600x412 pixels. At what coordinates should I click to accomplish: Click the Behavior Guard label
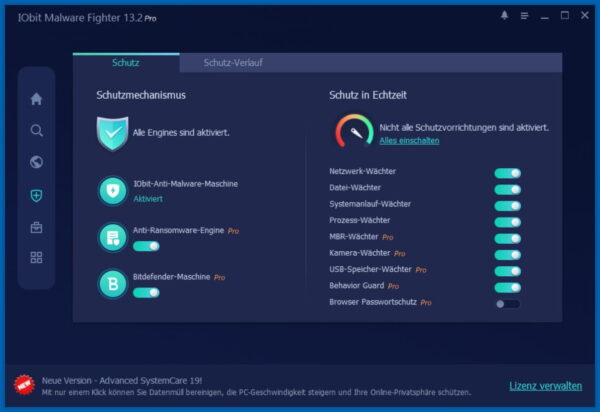(357, 286)
